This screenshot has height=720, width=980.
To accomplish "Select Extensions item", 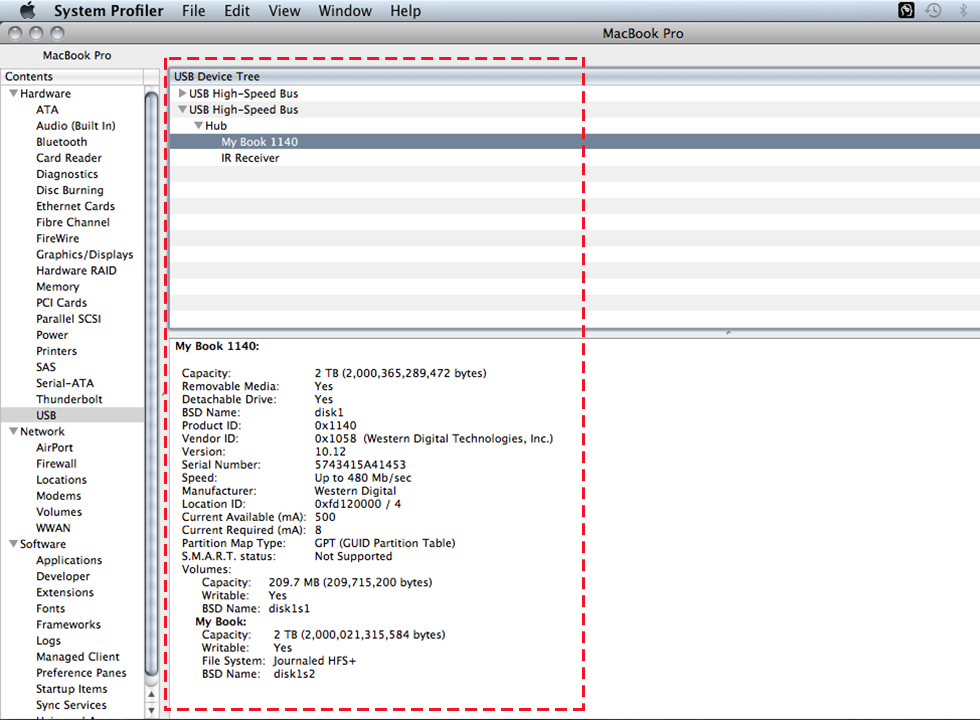I will (65, 592).
